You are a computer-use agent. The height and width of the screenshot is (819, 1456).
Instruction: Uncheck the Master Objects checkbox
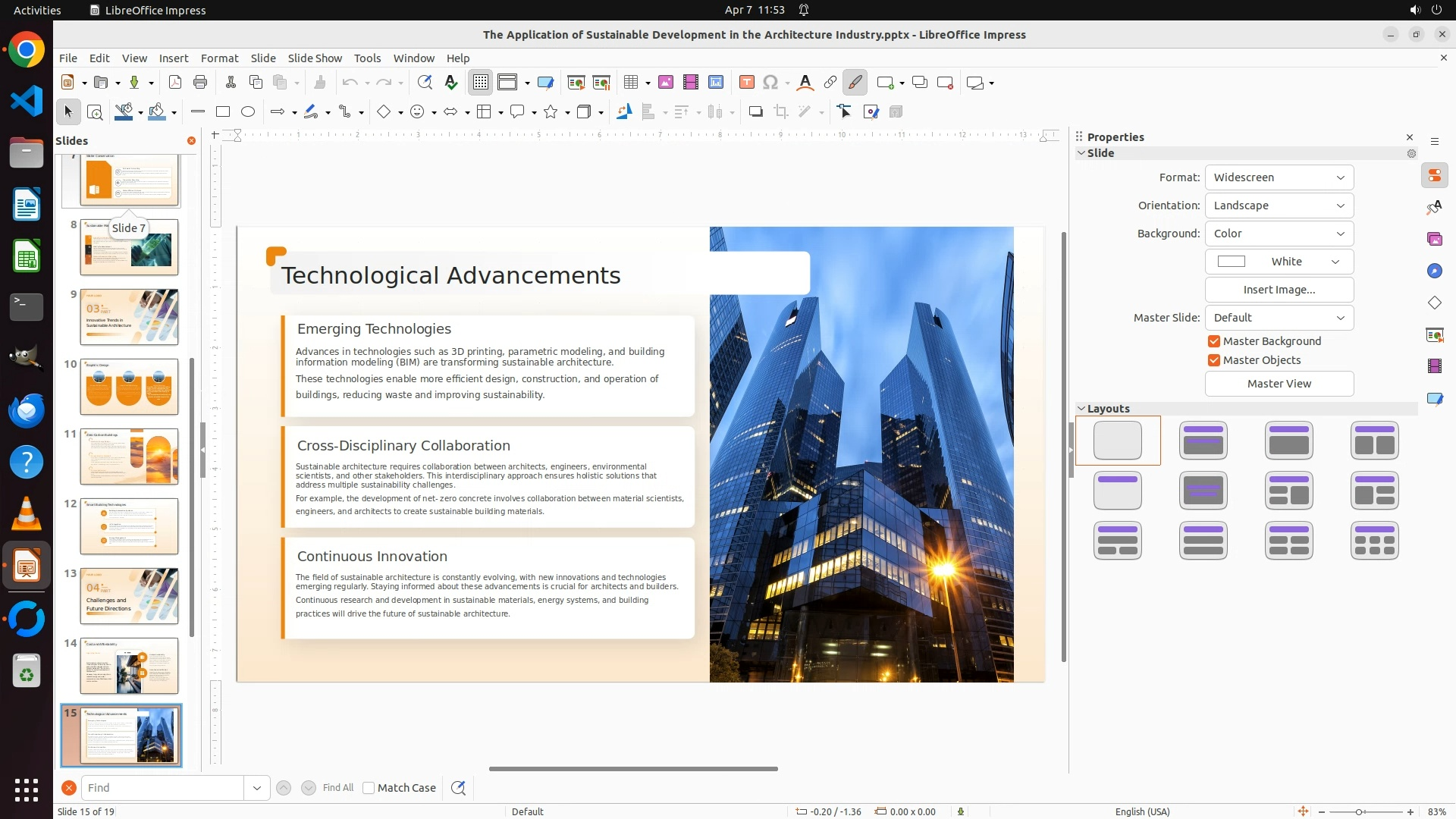[1214, 360]
